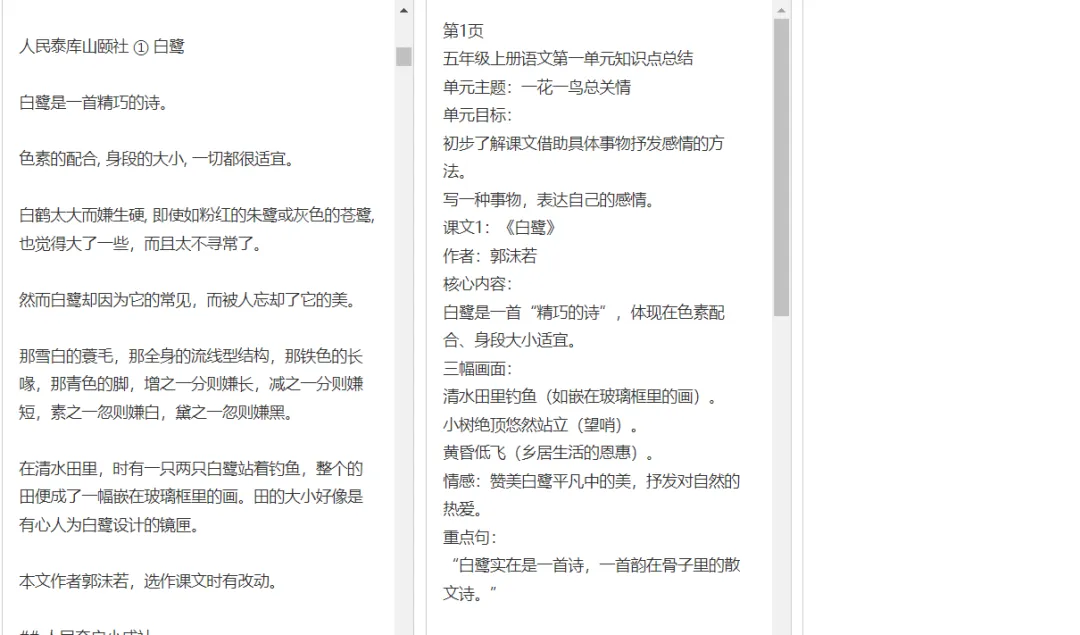Viewport: 1080px width, 635px height.
Task: Click the line '然而白鹭却因为它的常见'
Action: click(187, 300)
